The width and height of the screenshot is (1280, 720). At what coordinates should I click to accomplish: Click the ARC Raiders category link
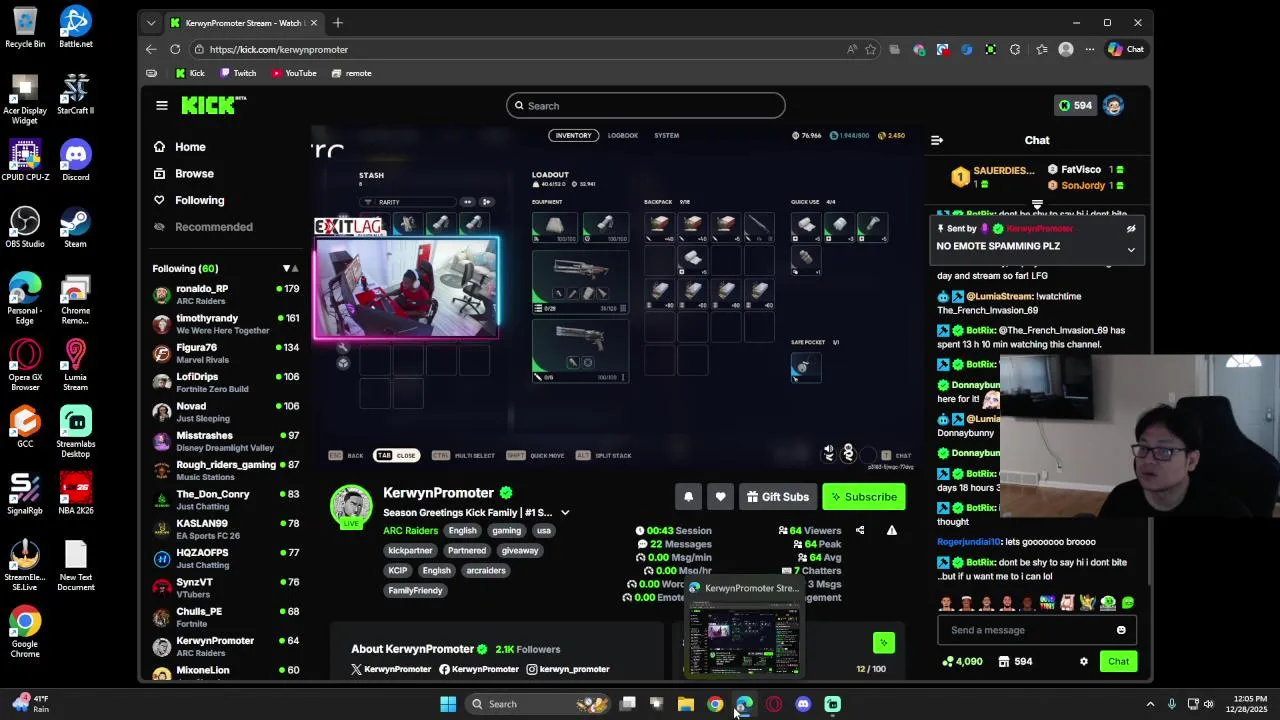coord(410,531)
